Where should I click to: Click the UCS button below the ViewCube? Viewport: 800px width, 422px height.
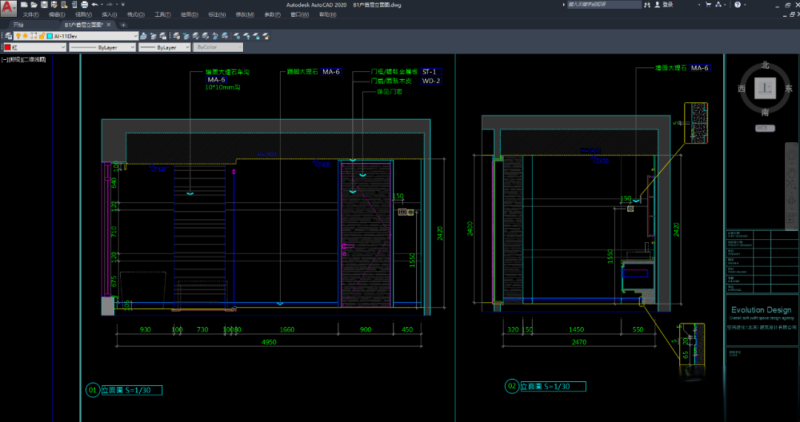pos(766,129)
